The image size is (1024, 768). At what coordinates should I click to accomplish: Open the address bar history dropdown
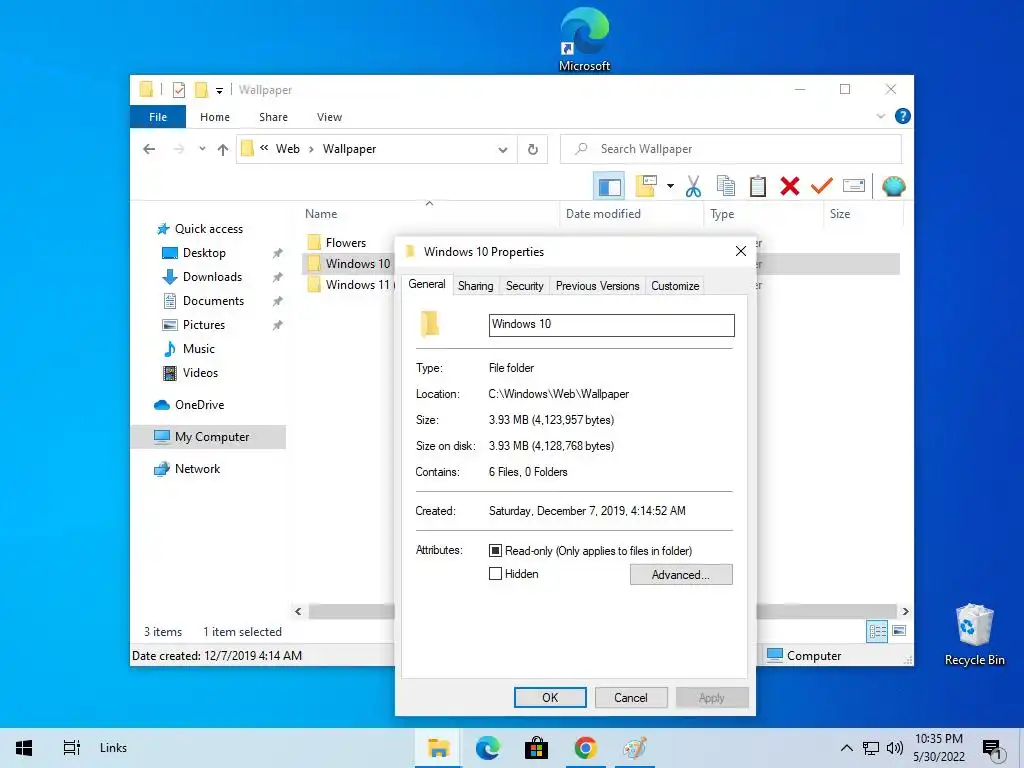(503, 150)
